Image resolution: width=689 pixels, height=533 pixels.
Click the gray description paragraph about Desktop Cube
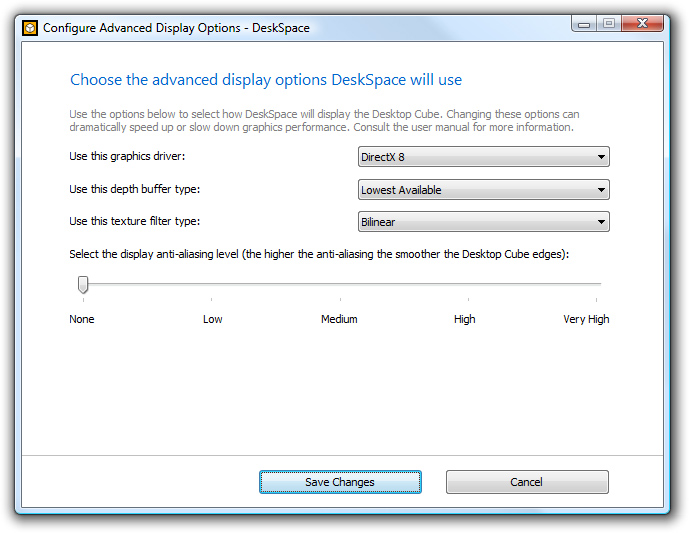click(x=324, y=120)
